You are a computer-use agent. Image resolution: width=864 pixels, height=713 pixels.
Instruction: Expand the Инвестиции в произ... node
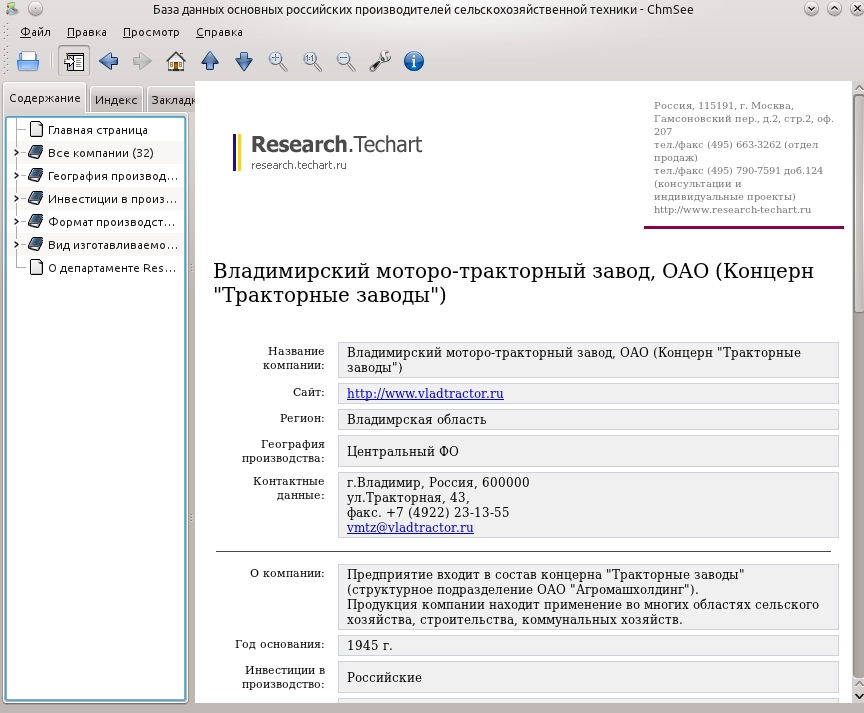click(16, 198)
